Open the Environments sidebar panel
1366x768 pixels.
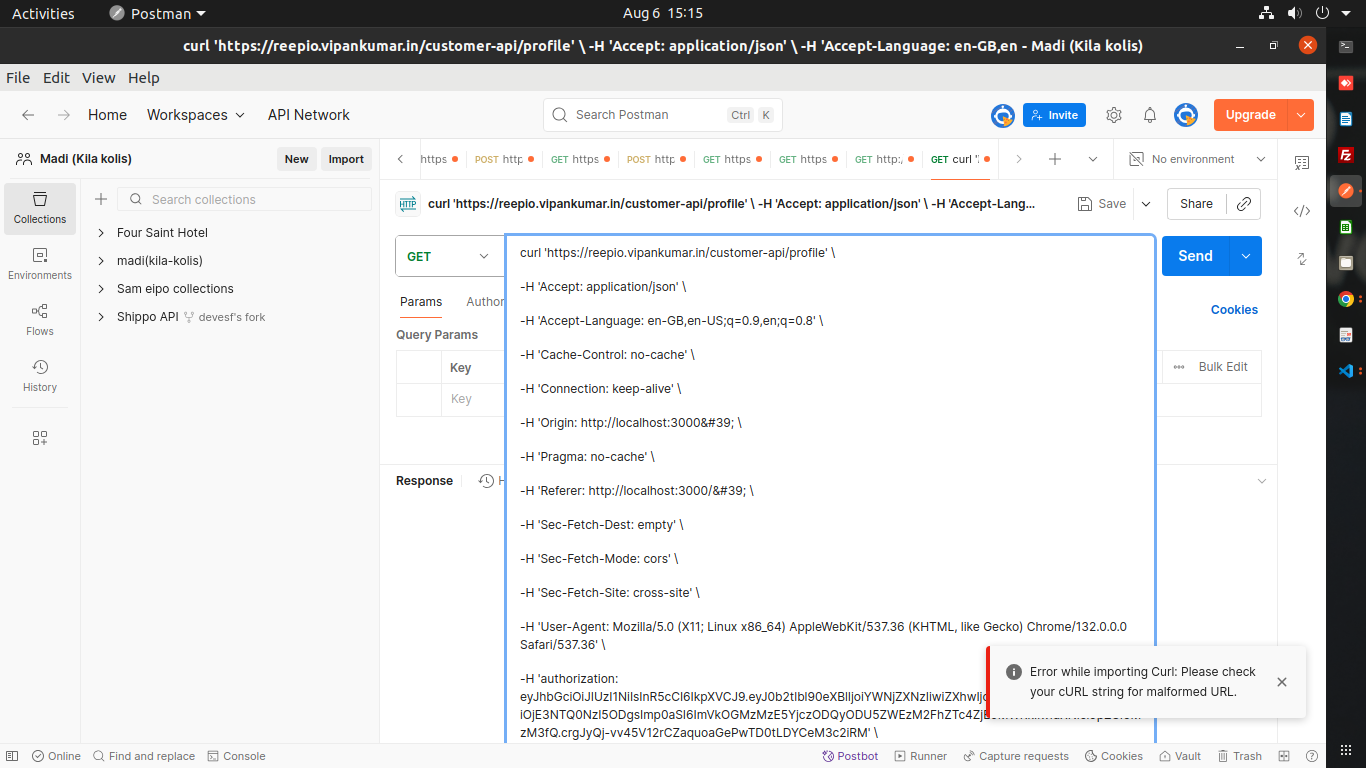click(40, 264)
